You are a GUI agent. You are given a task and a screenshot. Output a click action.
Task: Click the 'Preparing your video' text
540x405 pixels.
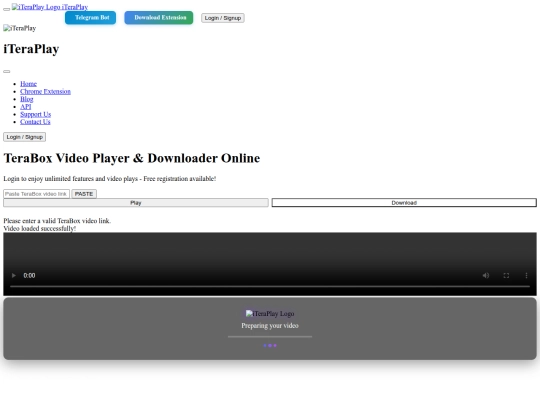[x=270, y=325]
